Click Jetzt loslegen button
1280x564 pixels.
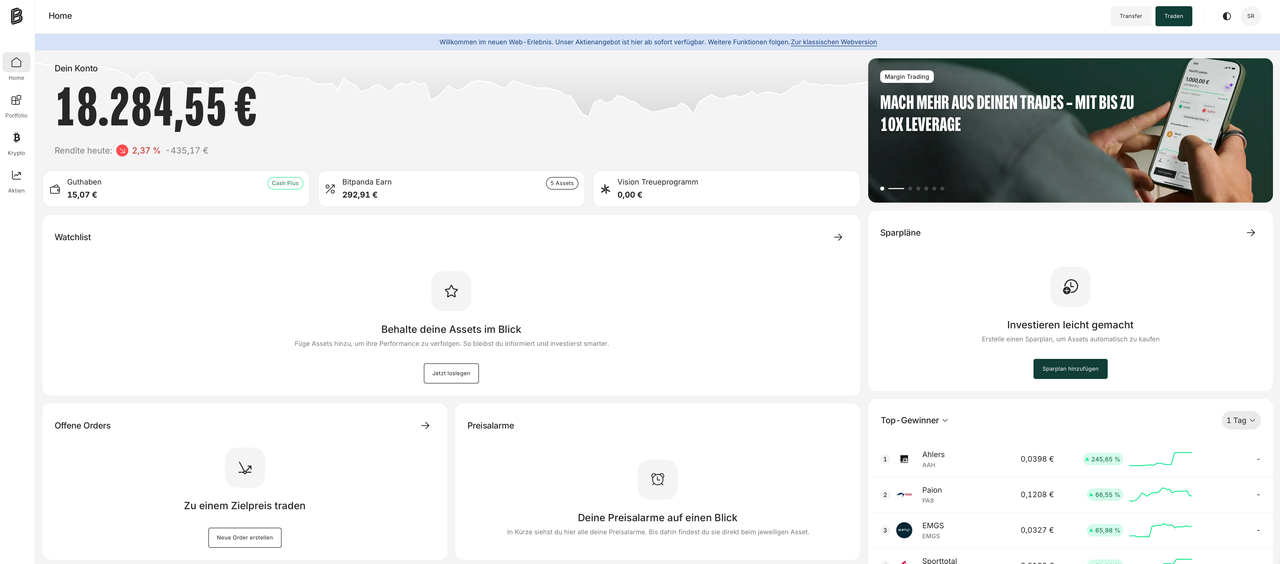click(x=451, y=373)
